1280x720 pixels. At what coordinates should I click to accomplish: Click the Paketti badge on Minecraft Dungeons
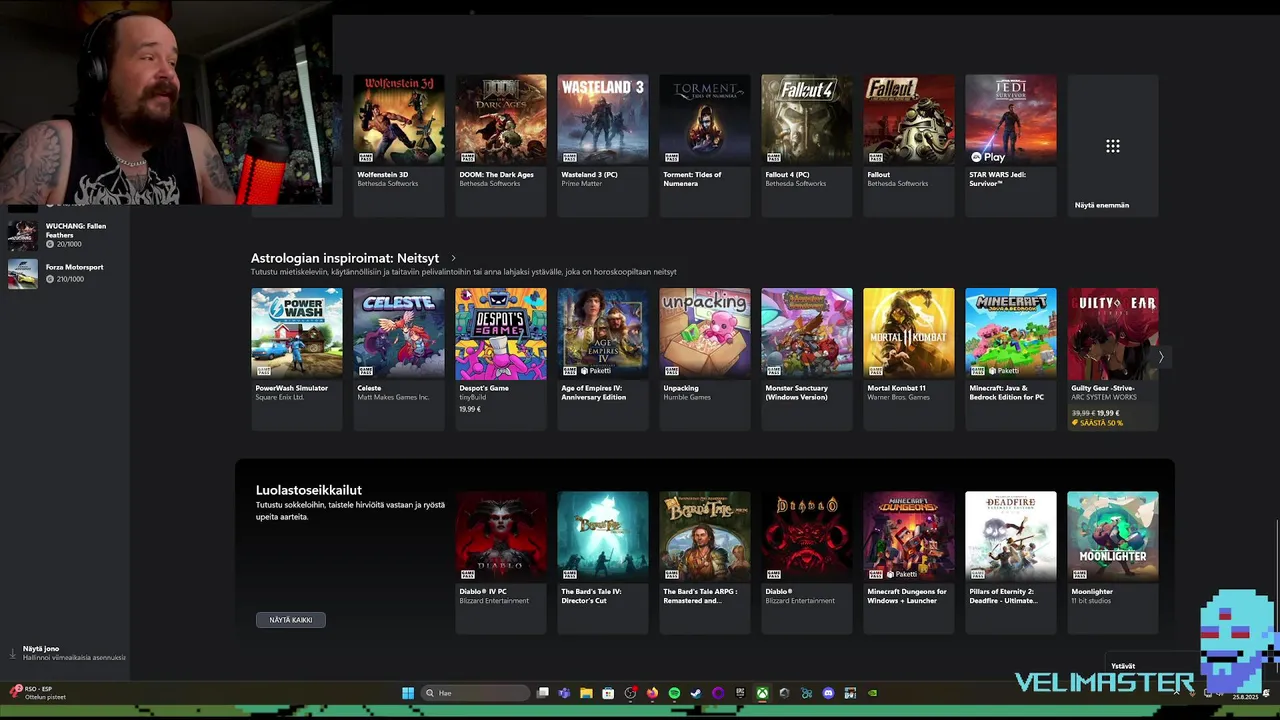pyautogui.click(x=902, y=574)
